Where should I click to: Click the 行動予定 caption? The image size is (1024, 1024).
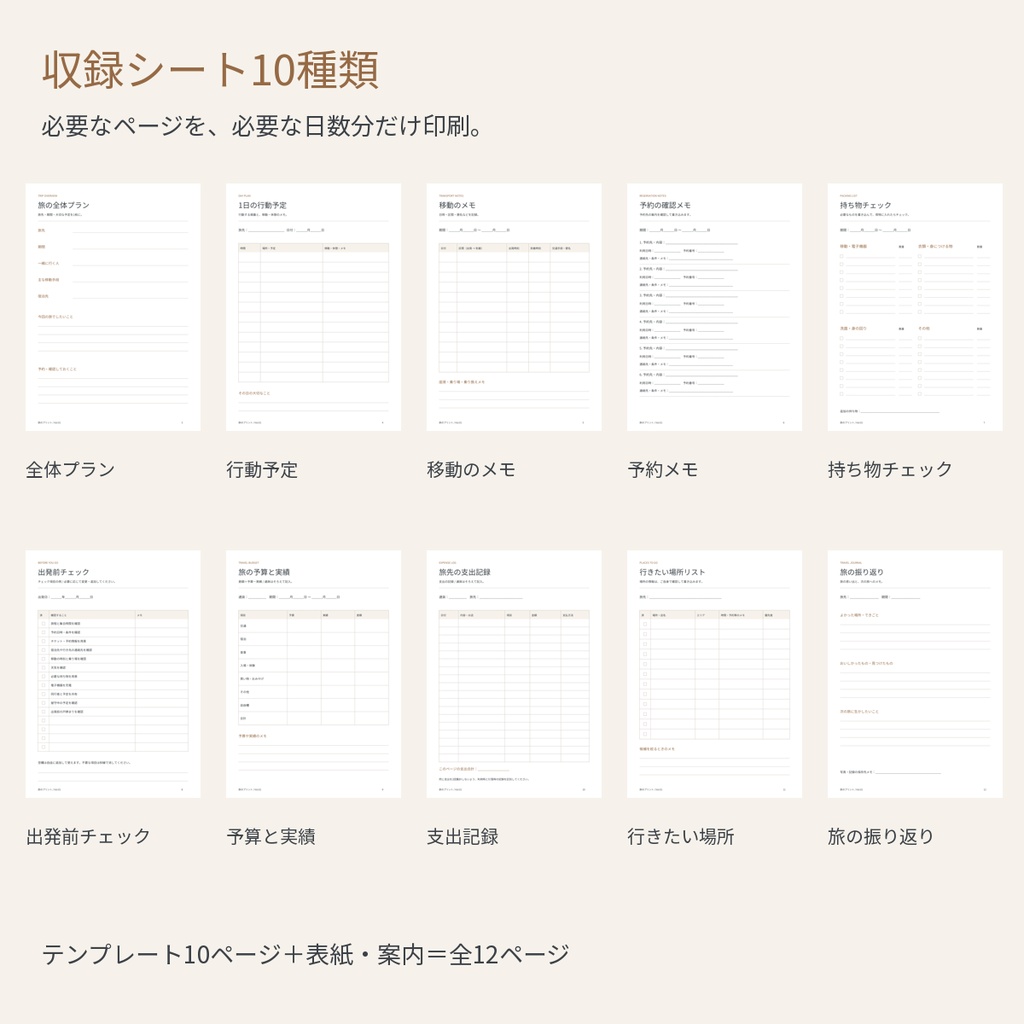point(262,470)
